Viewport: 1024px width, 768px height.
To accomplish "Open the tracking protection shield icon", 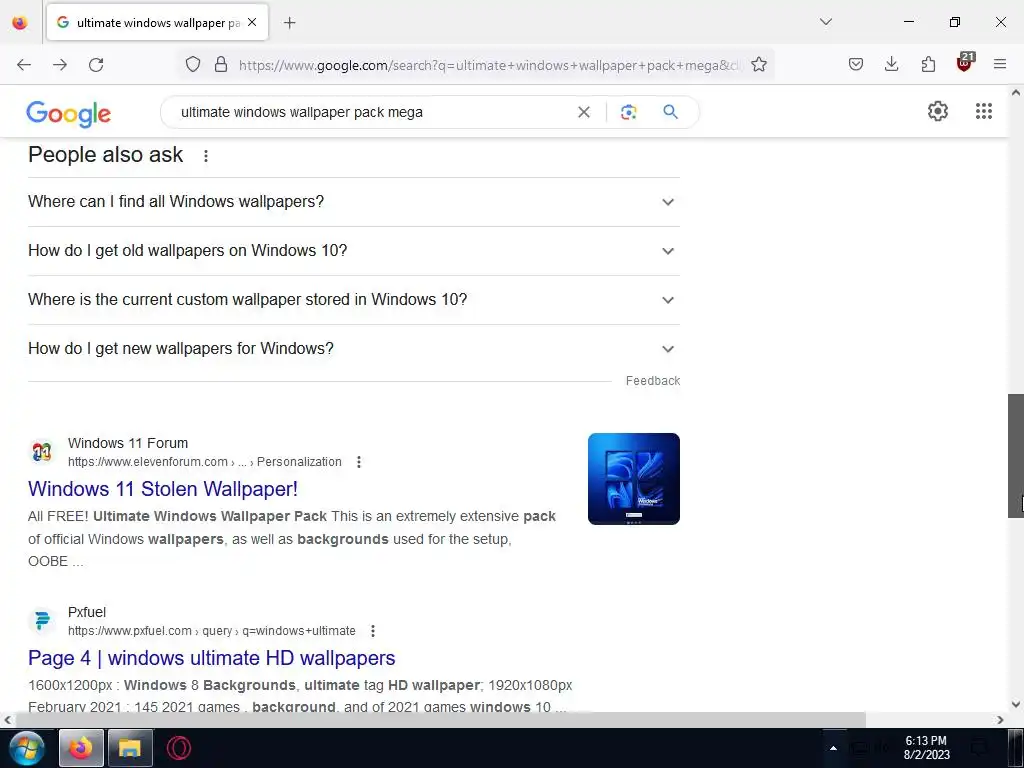I will [x=193, y=64].
